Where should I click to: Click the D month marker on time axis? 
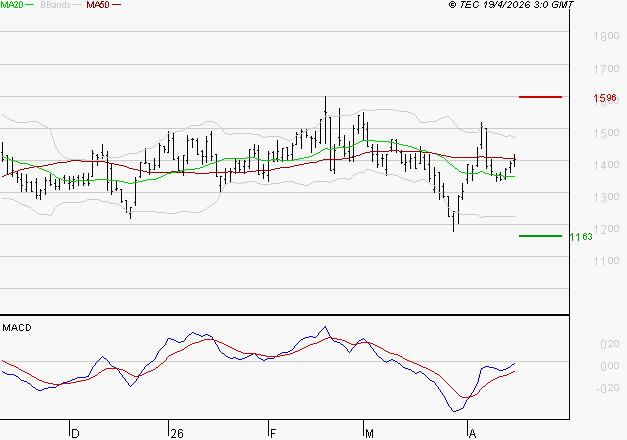[74, 433]
